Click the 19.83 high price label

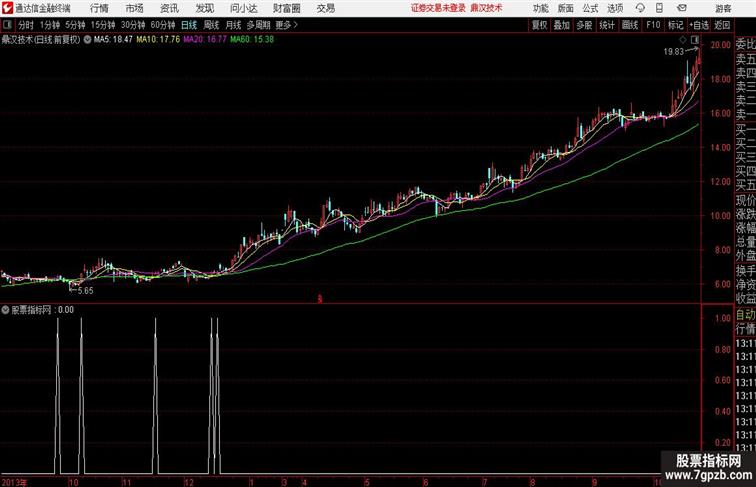(674, 52)
